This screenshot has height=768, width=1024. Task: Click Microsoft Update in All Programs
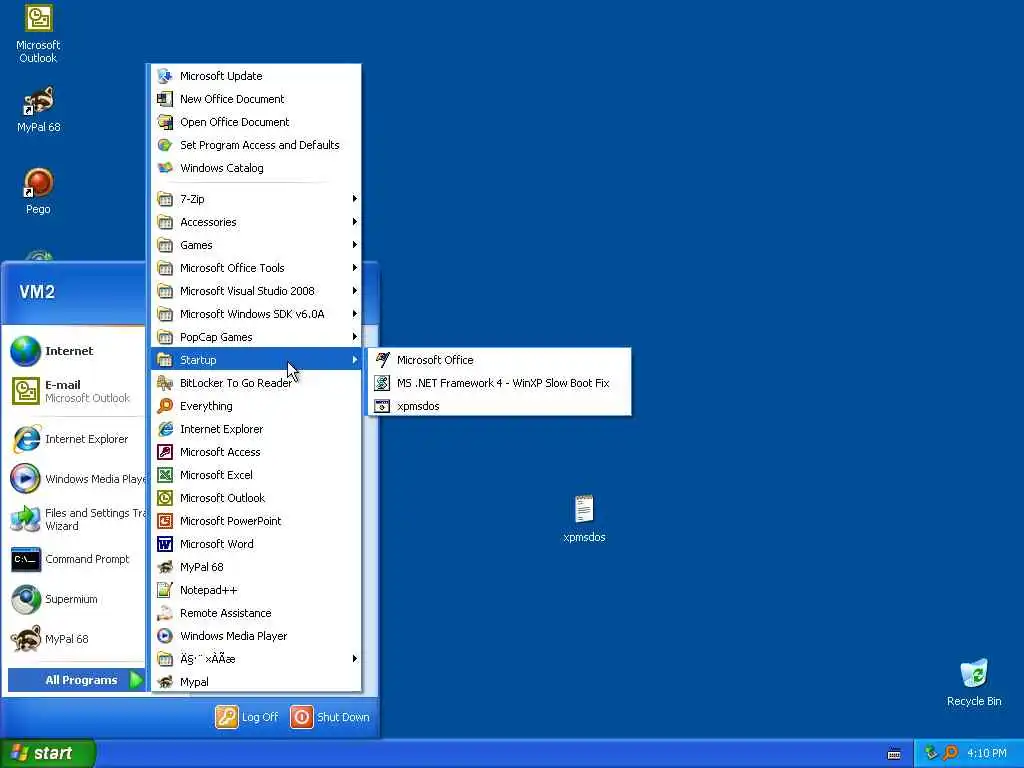pyautogui.click(x=256, y=76)
